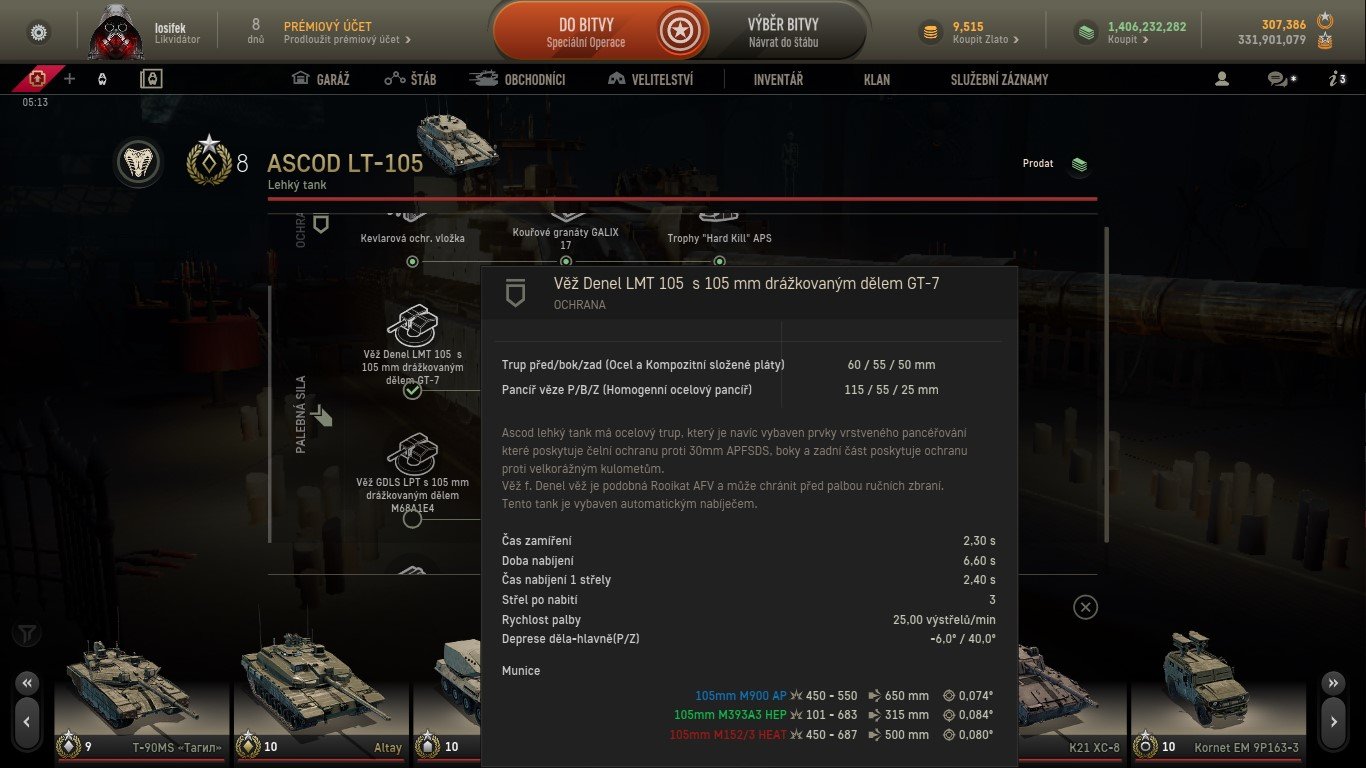Select the Trophy Hard Kill APS node
This screenshot has height=768, width=1366.
coord(719,261)
